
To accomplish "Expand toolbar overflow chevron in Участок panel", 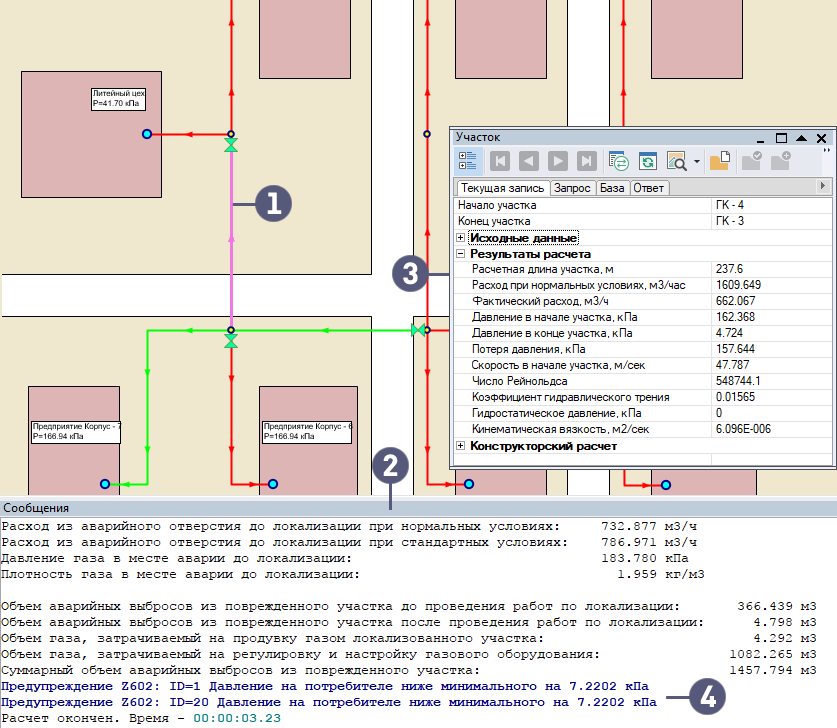I will 827,151.
